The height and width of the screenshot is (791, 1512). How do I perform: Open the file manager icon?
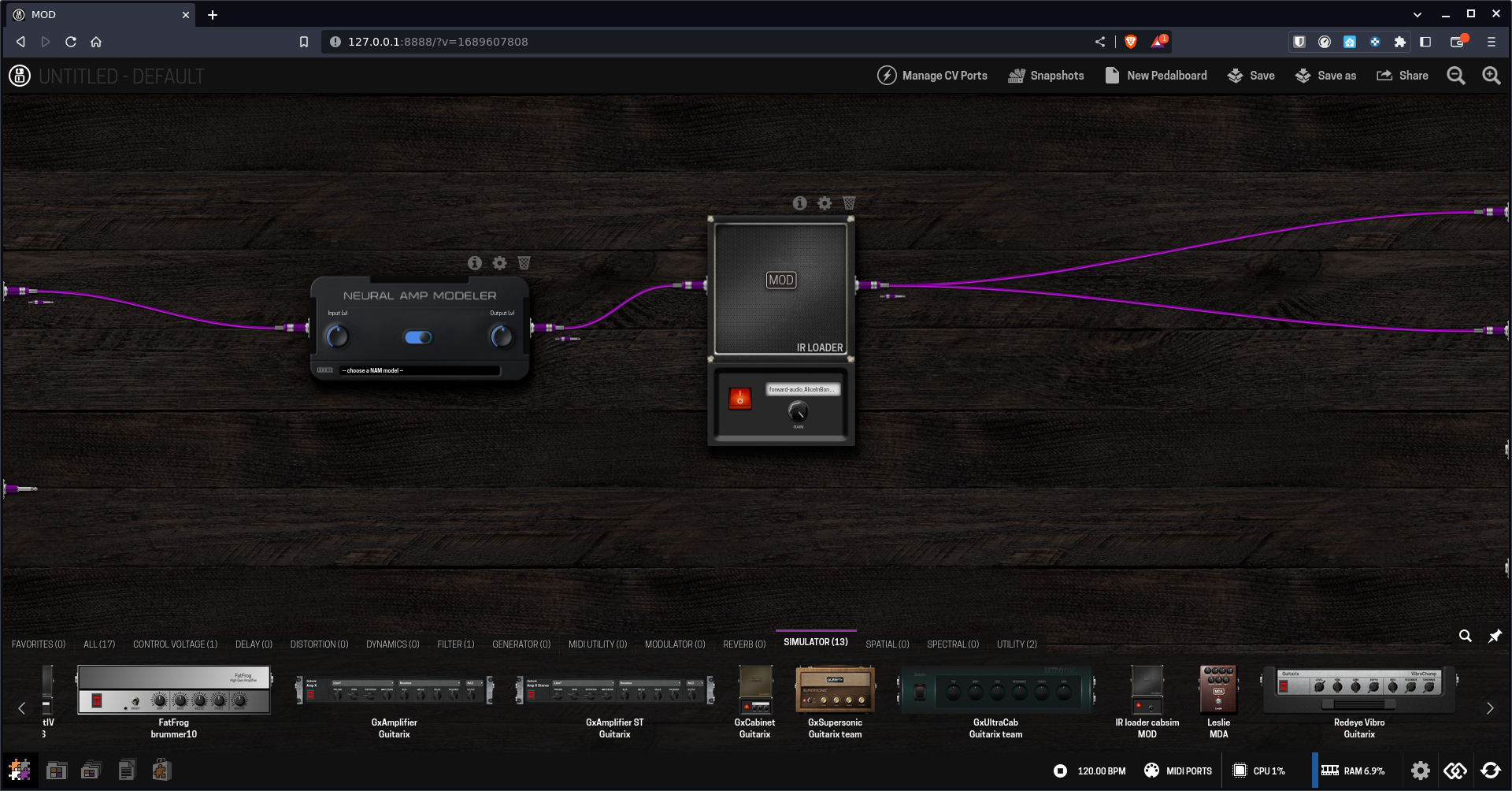click(127, 770)
